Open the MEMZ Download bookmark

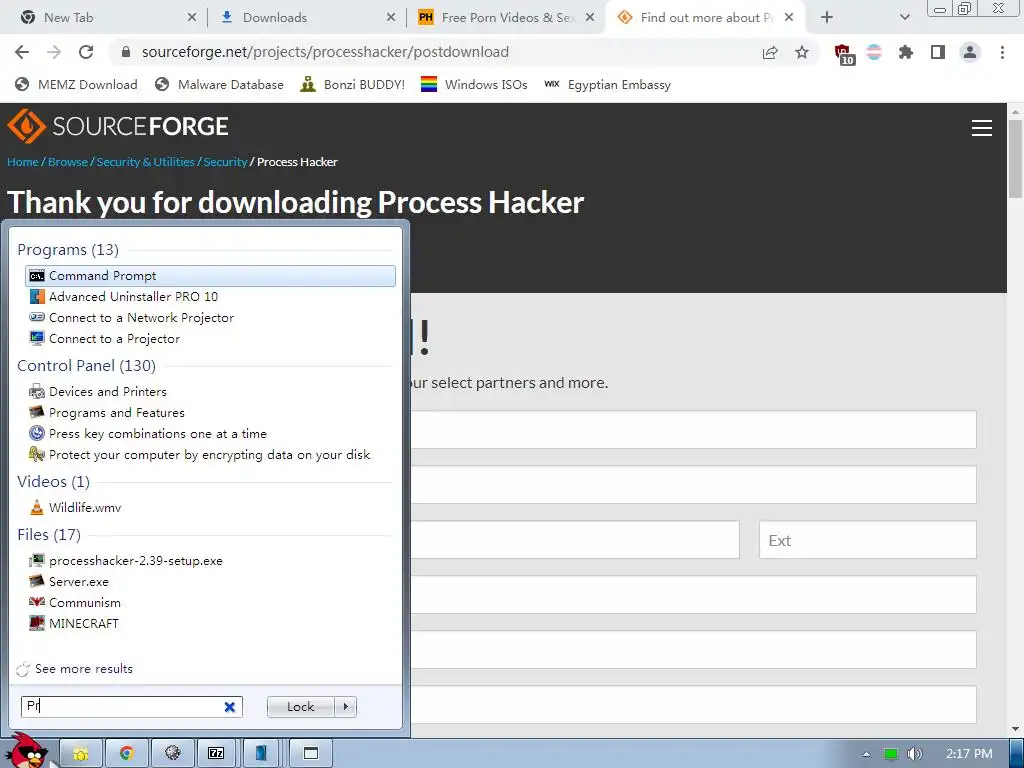(x=76, y=84)
